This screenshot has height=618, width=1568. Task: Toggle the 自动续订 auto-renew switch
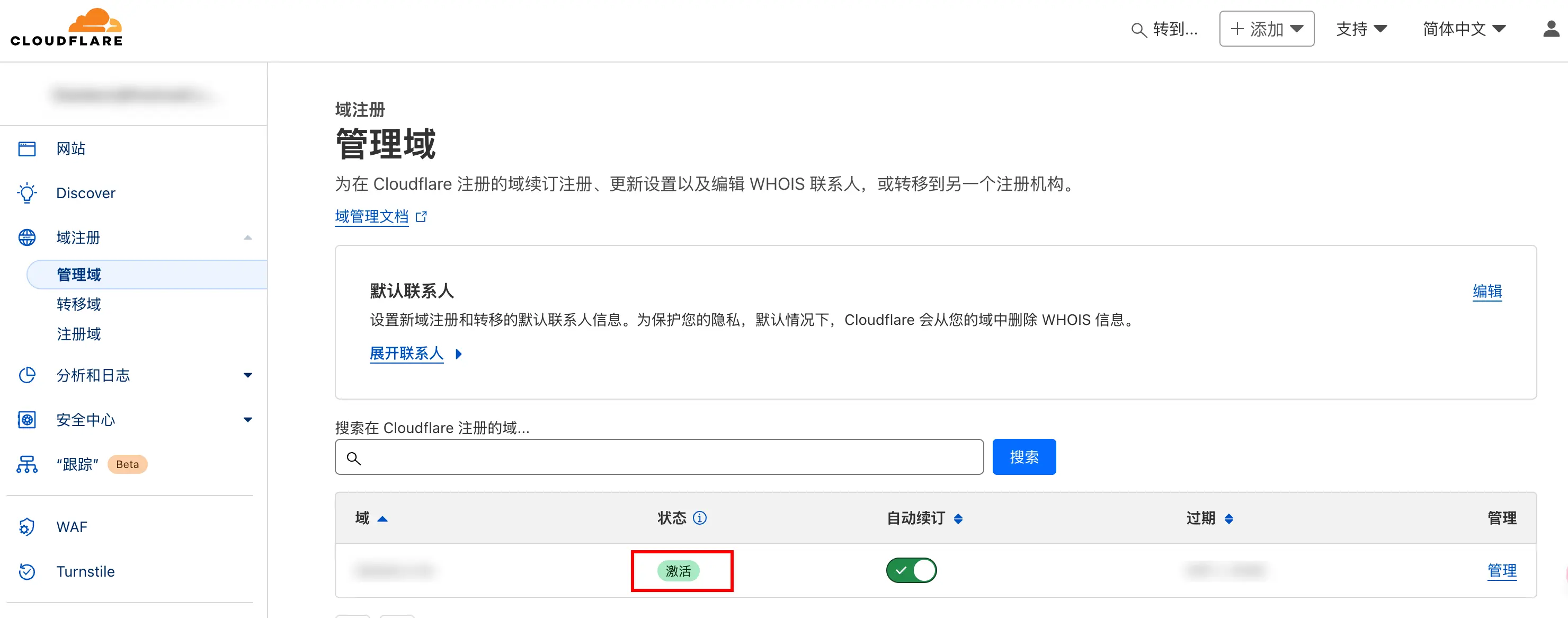click(911, 570)
